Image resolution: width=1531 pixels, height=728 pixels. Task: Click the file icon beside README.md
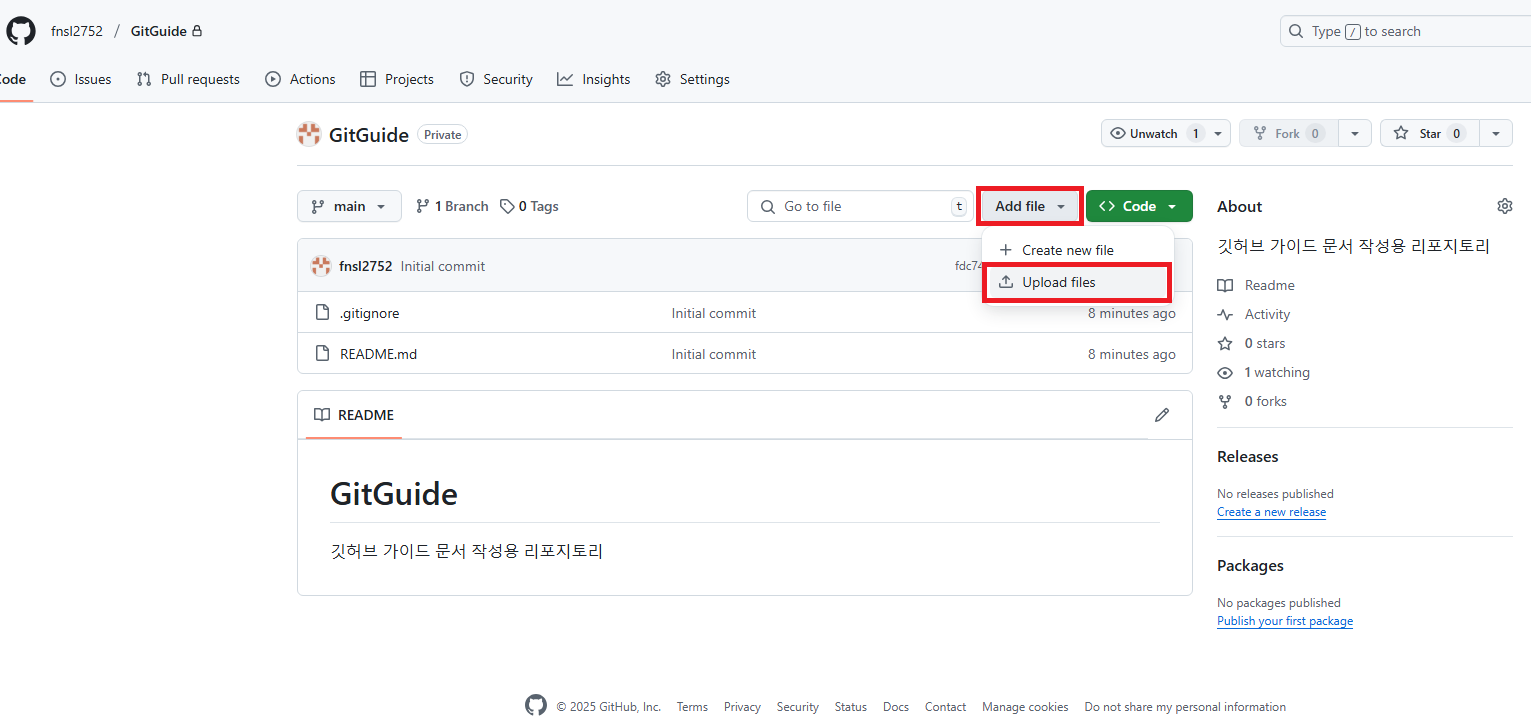click(322, 354)
